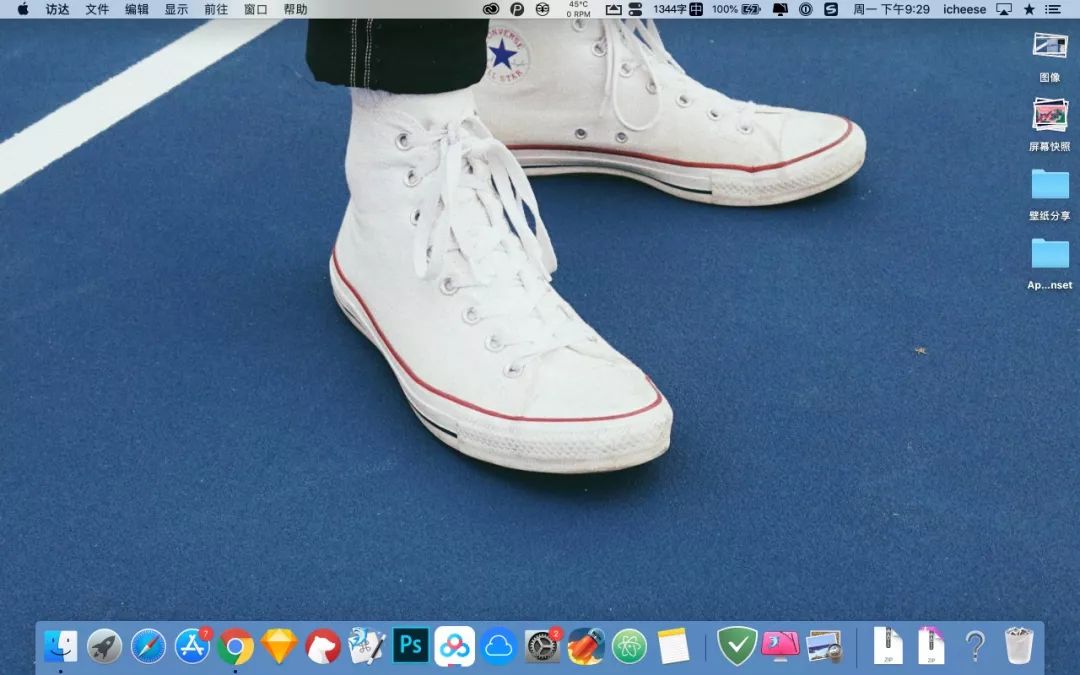The height and width of the screenshot is (675, 1080).
Task: Open the 帮助 menu
Action: 295,9
